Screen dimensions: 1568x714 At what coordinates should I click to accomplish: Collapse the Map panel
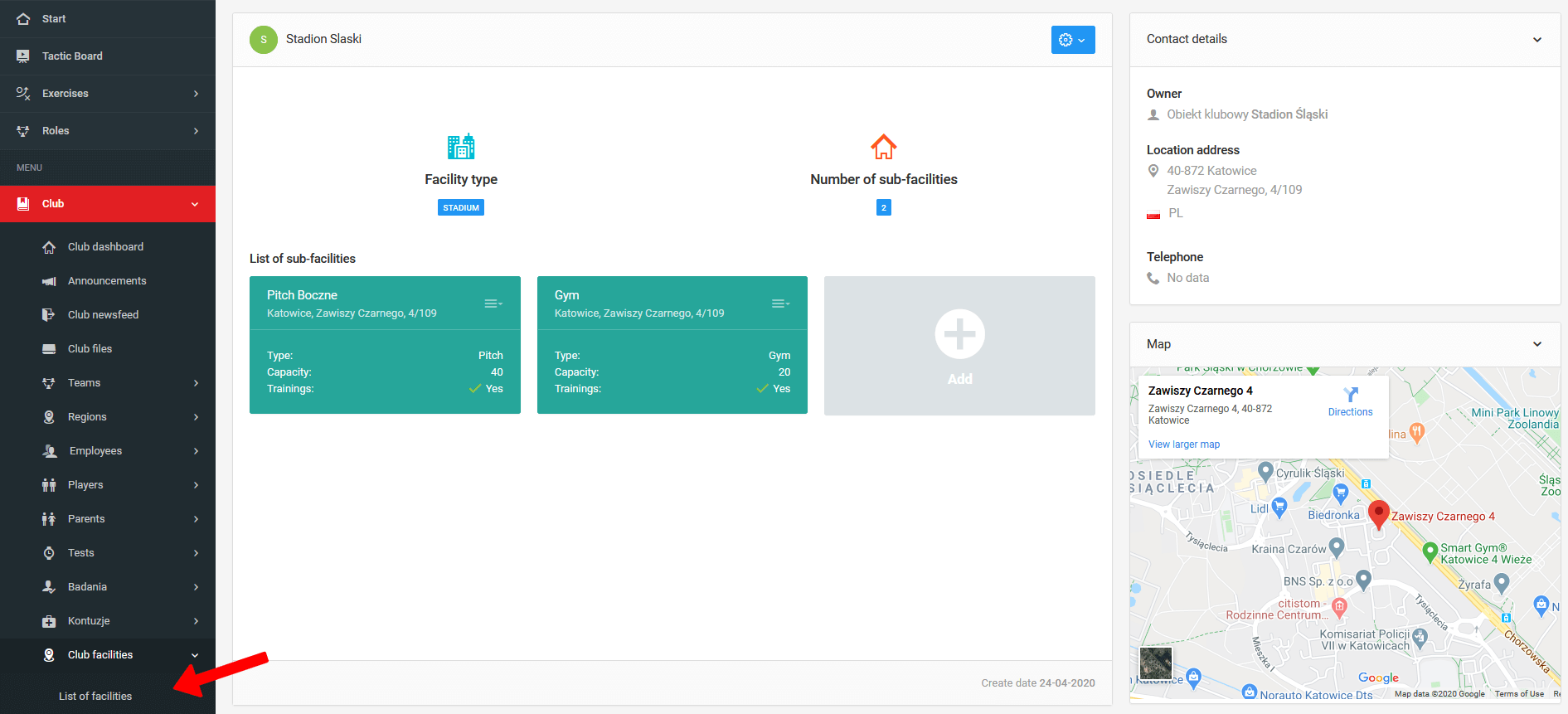point(1536,344)
